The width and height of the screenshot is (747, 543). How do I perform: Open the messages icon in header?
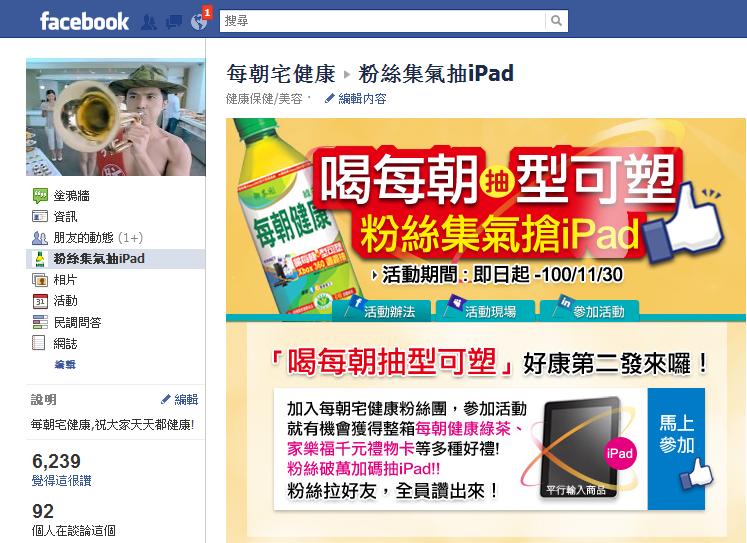coord(173,22)
